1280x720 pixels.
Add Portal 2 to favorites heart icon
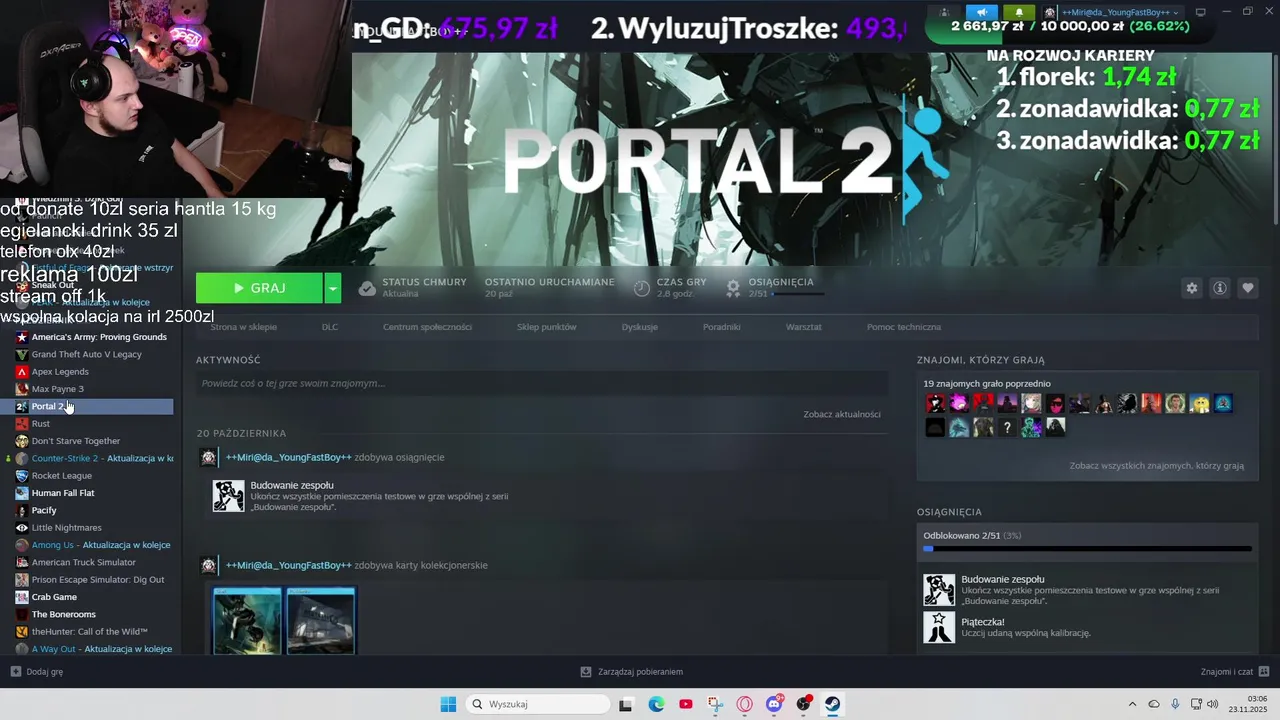(1248, 288)
